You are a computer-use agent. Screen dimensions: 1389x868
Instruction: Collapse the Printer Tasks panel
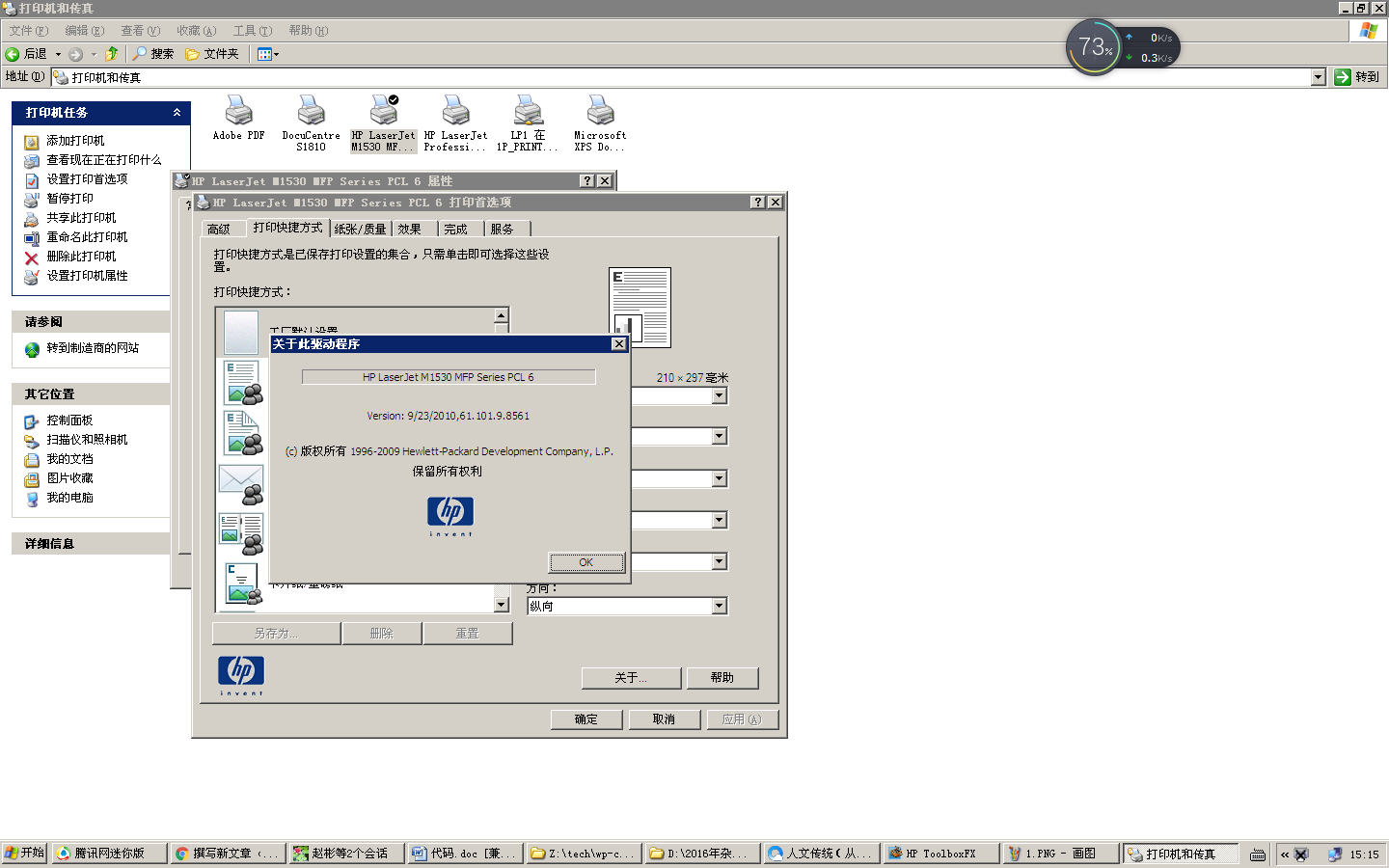click(x=177, y=113)
